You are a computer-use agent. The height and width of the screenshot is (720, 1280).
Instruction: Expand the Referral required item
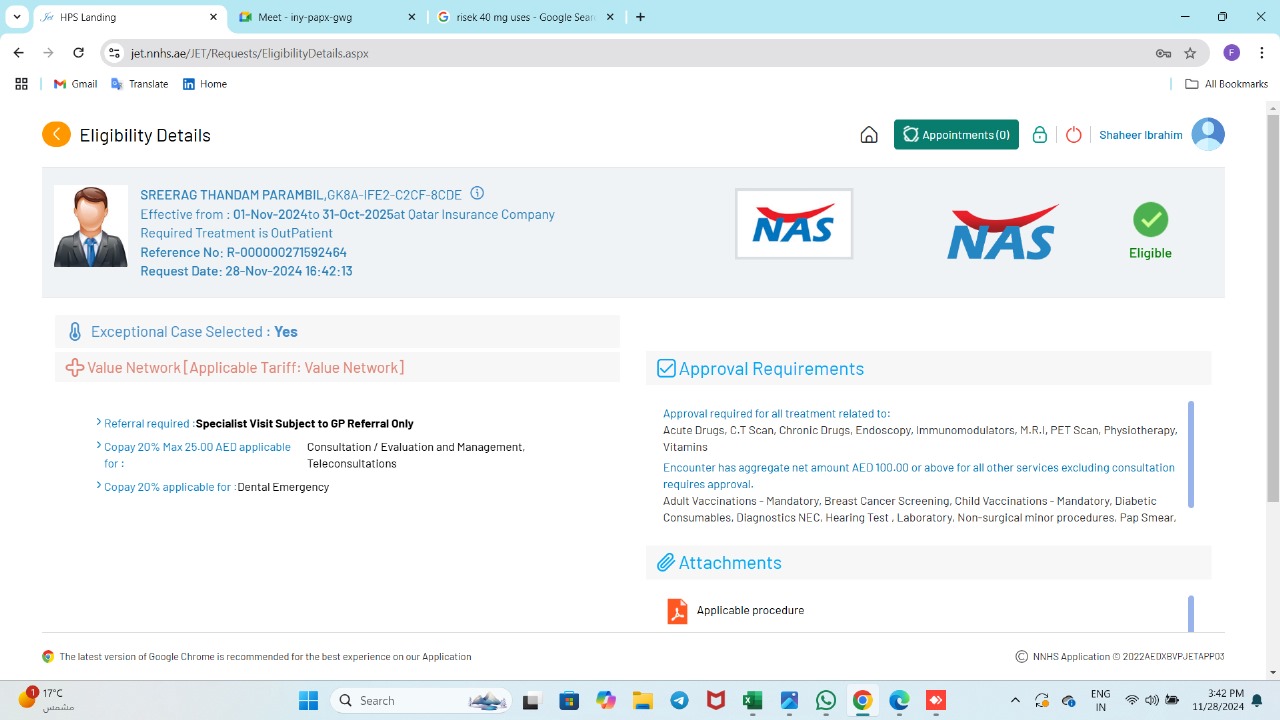(x=99, y=423)
